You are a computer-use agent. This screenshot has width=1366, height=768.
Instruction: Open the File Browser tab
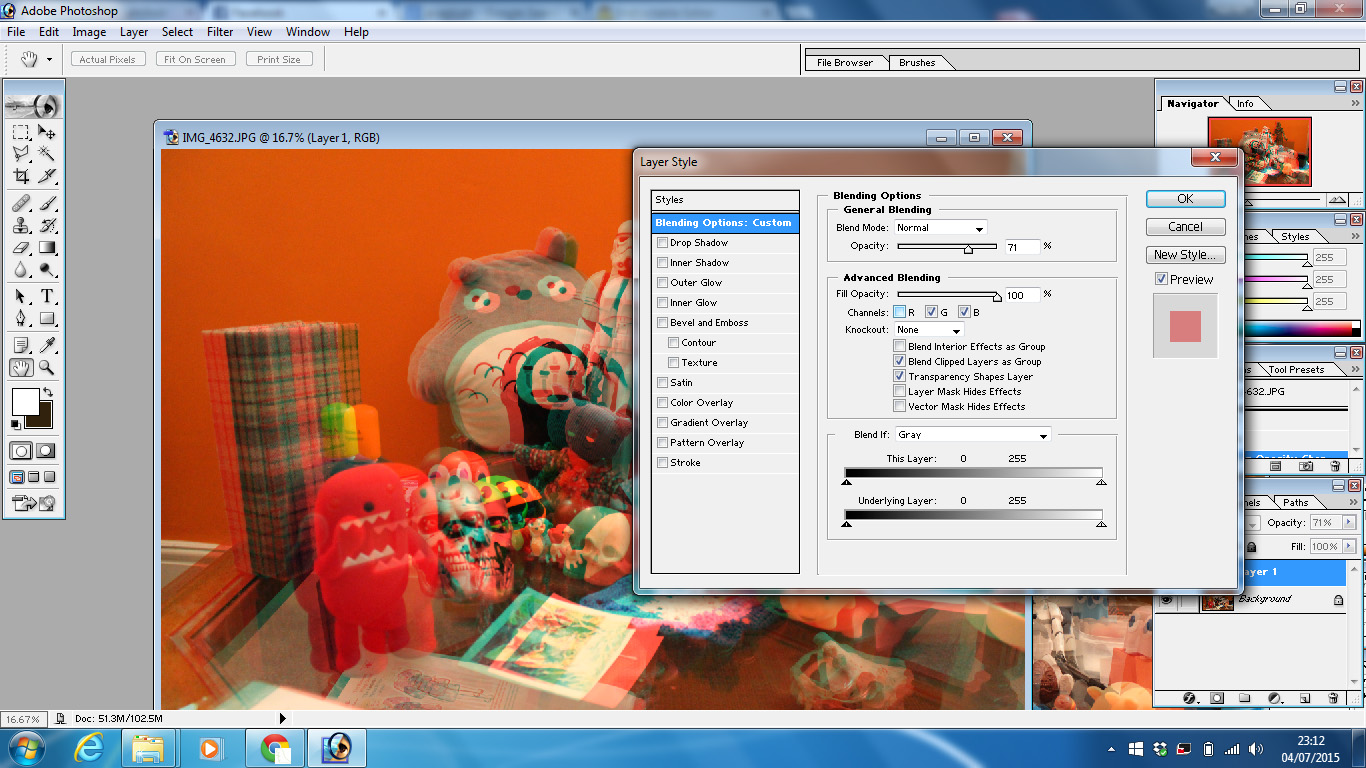point(845,63)
